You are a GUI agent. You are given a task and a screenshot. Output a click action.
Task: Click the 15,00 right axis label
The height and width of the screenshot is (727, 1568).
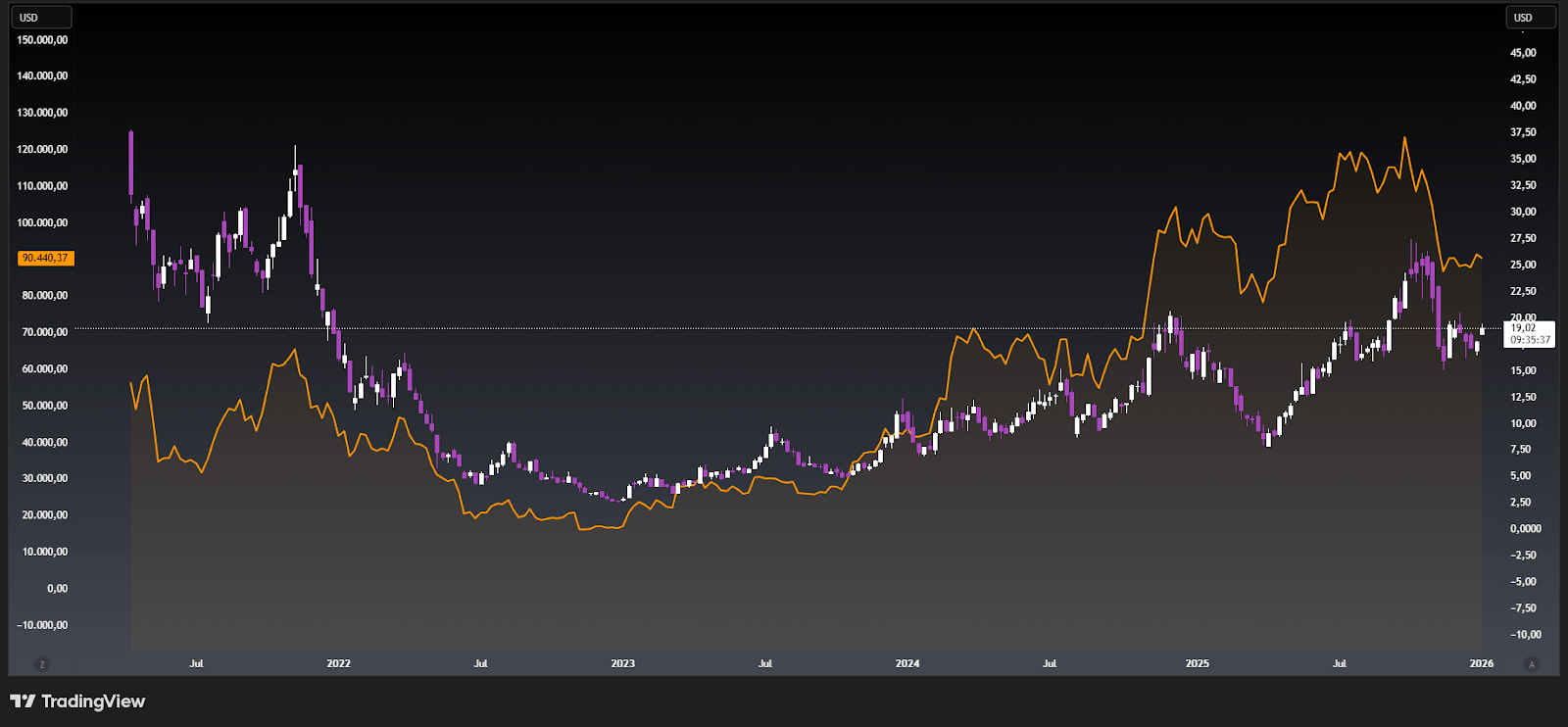point(1523,370)
